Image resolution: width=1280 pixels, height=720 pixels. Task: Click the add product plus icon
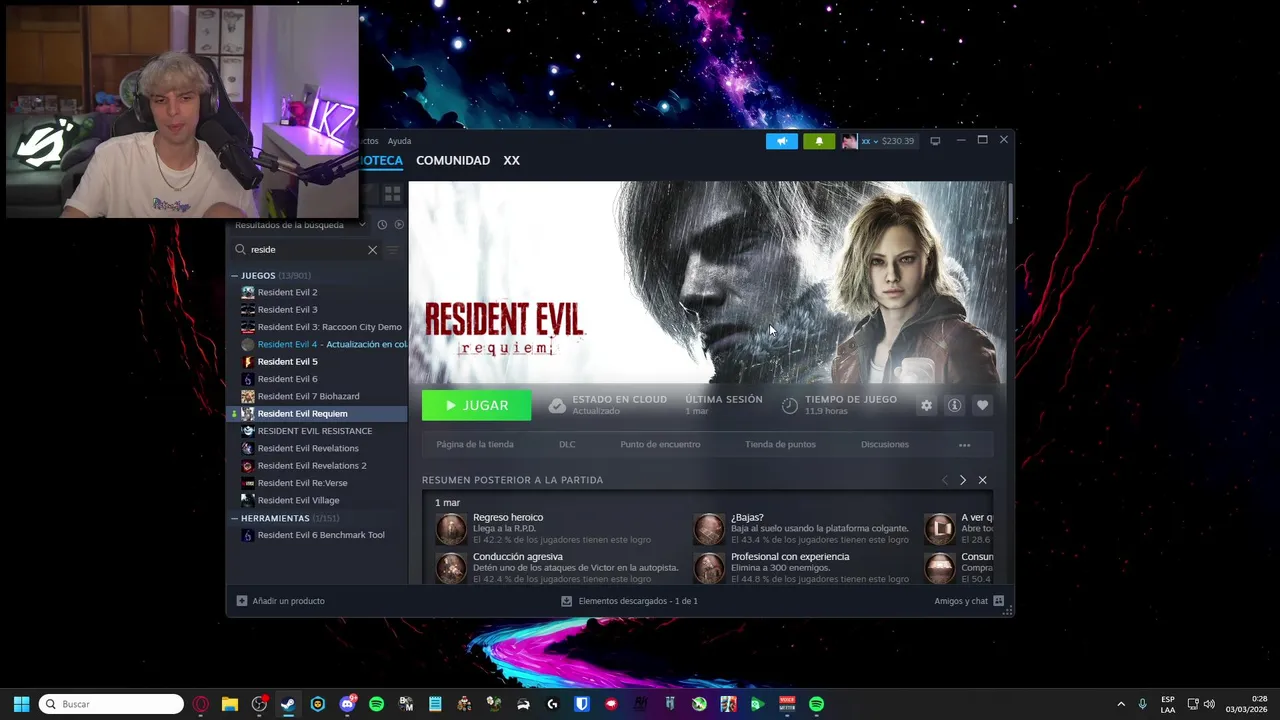241,601
